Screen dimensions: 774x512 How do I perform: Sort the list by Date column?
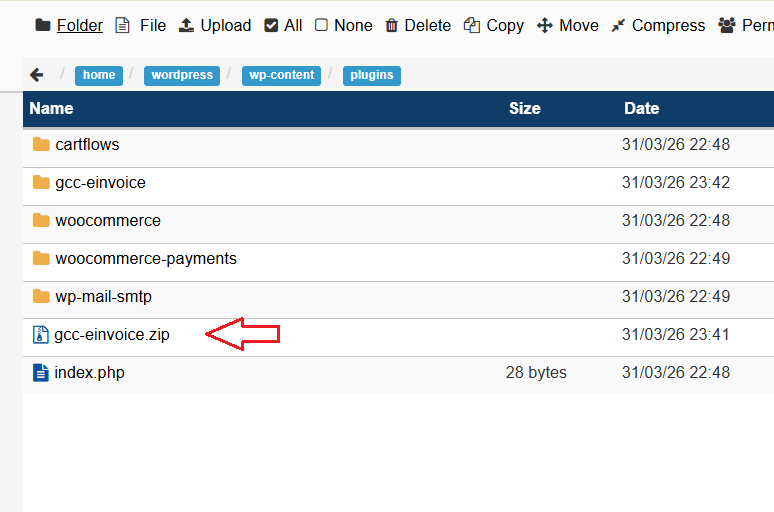(x=641, y=108)
